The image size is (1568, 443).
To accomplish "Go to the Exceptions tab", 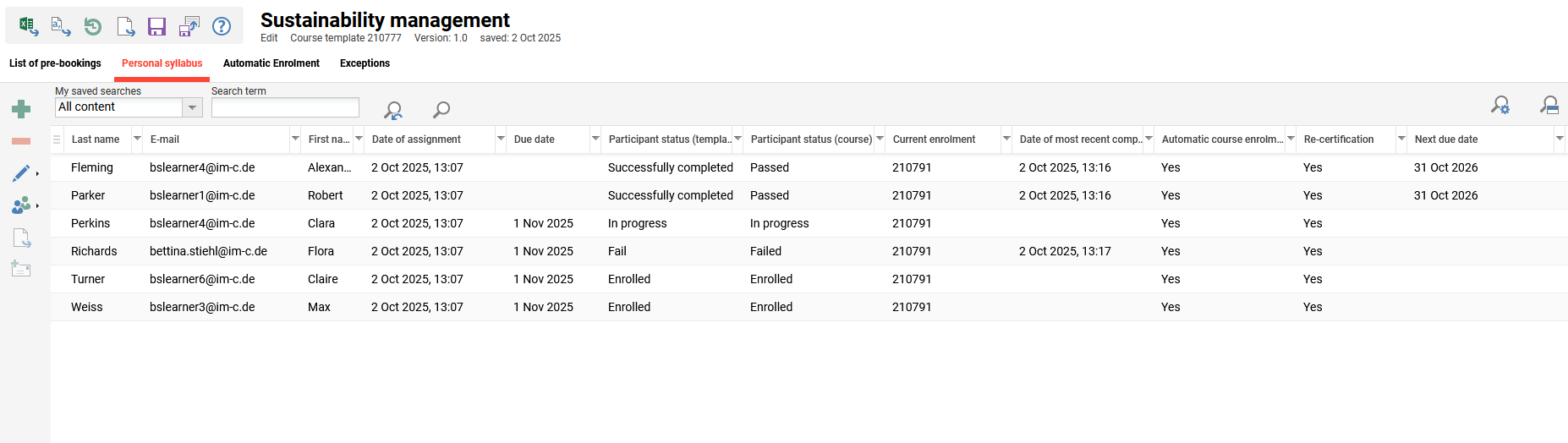I will [365, 63].
